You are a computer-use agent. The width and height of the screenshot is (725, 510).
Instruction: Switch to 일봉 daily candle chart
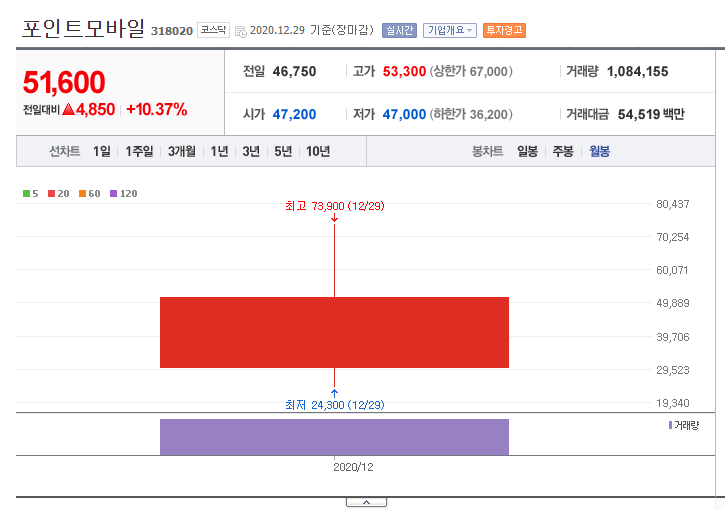tap(528, 151)
